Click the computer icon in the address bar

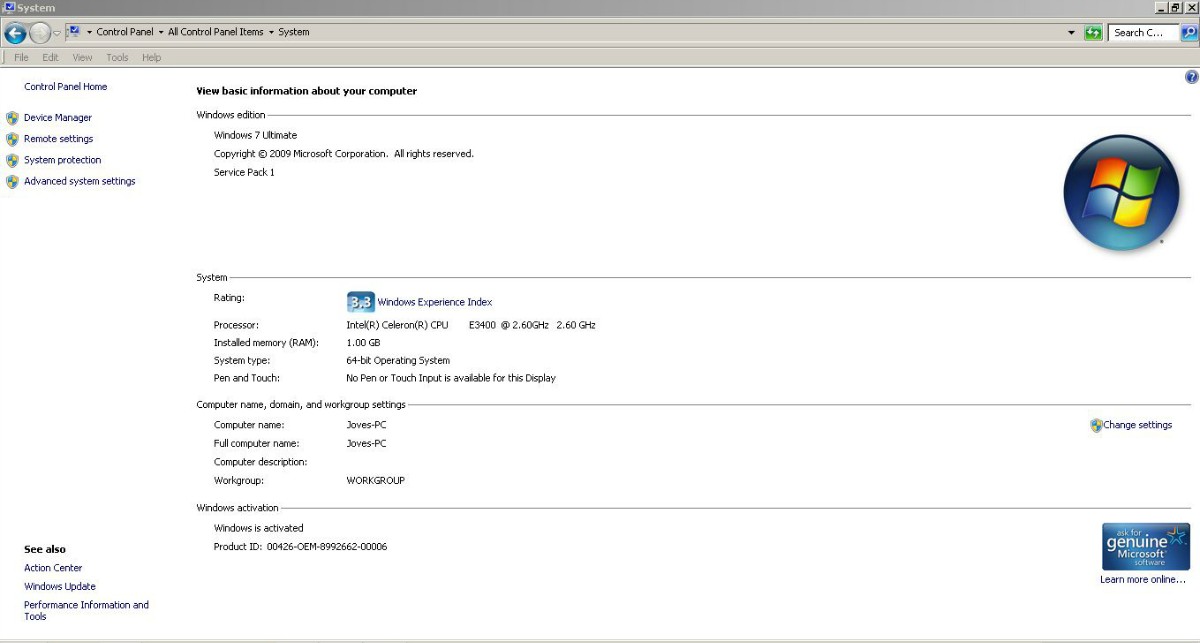tap(73, 32)
